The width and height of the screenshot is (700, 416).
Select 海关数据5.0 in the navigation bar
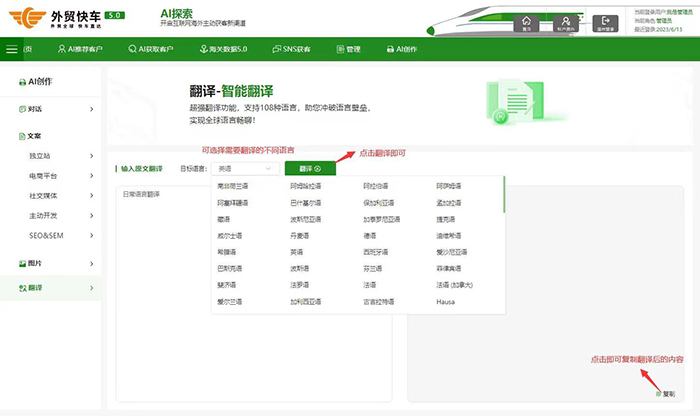(226, 49)
